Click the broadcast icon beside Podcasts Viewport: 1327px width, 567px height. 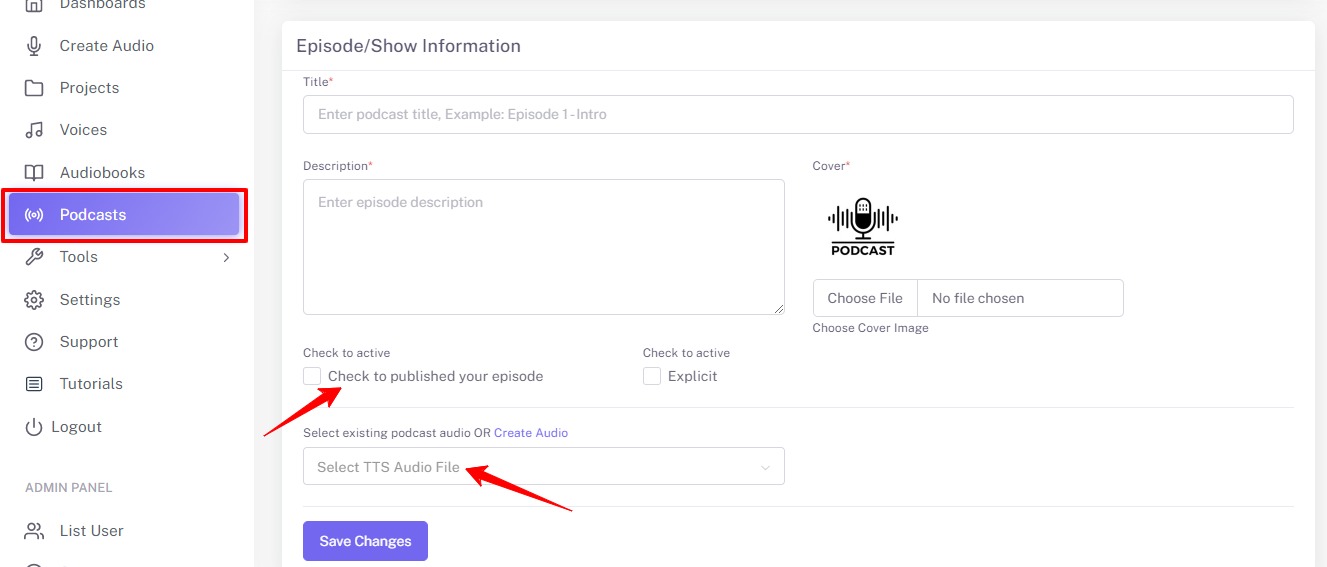(x=34, y=215)
